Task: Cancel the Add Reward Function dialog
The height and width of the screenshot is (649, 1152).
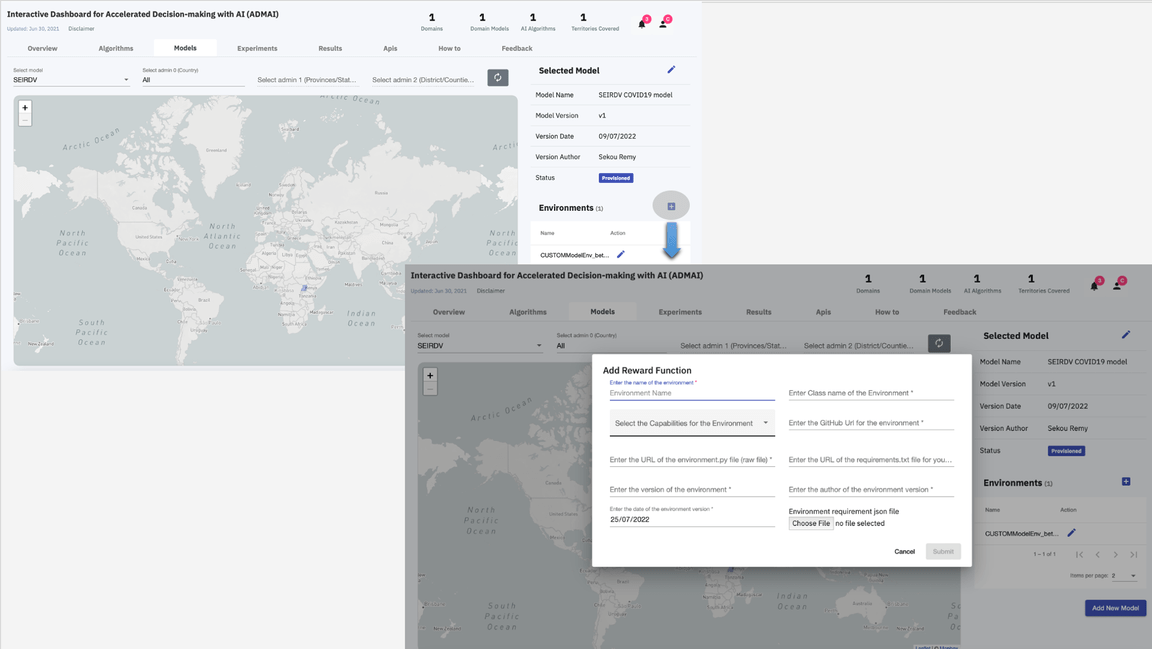Action: 904,551
